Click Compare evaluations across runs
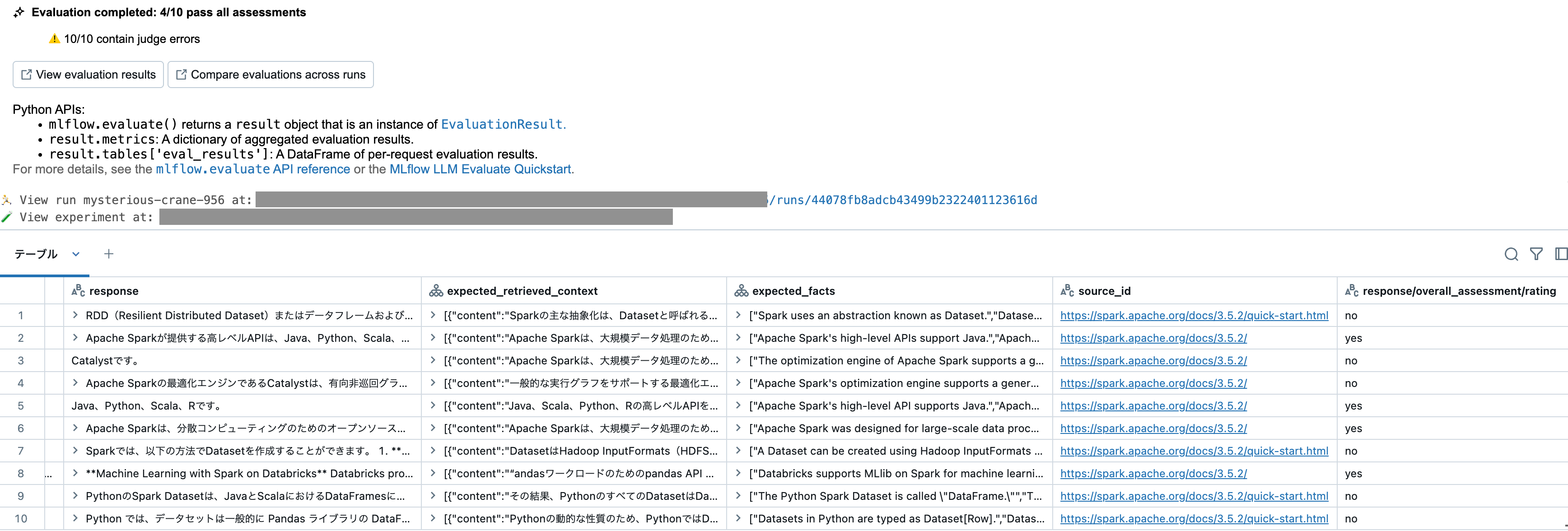The image size is (1568, 531). (270, 74)
